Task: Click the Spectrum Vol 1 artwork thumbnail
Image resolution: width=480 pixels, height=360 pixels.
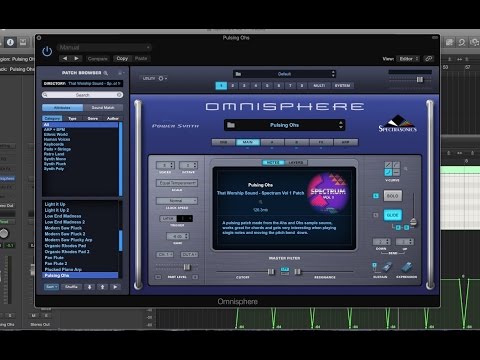Action: tap(328, 193)
